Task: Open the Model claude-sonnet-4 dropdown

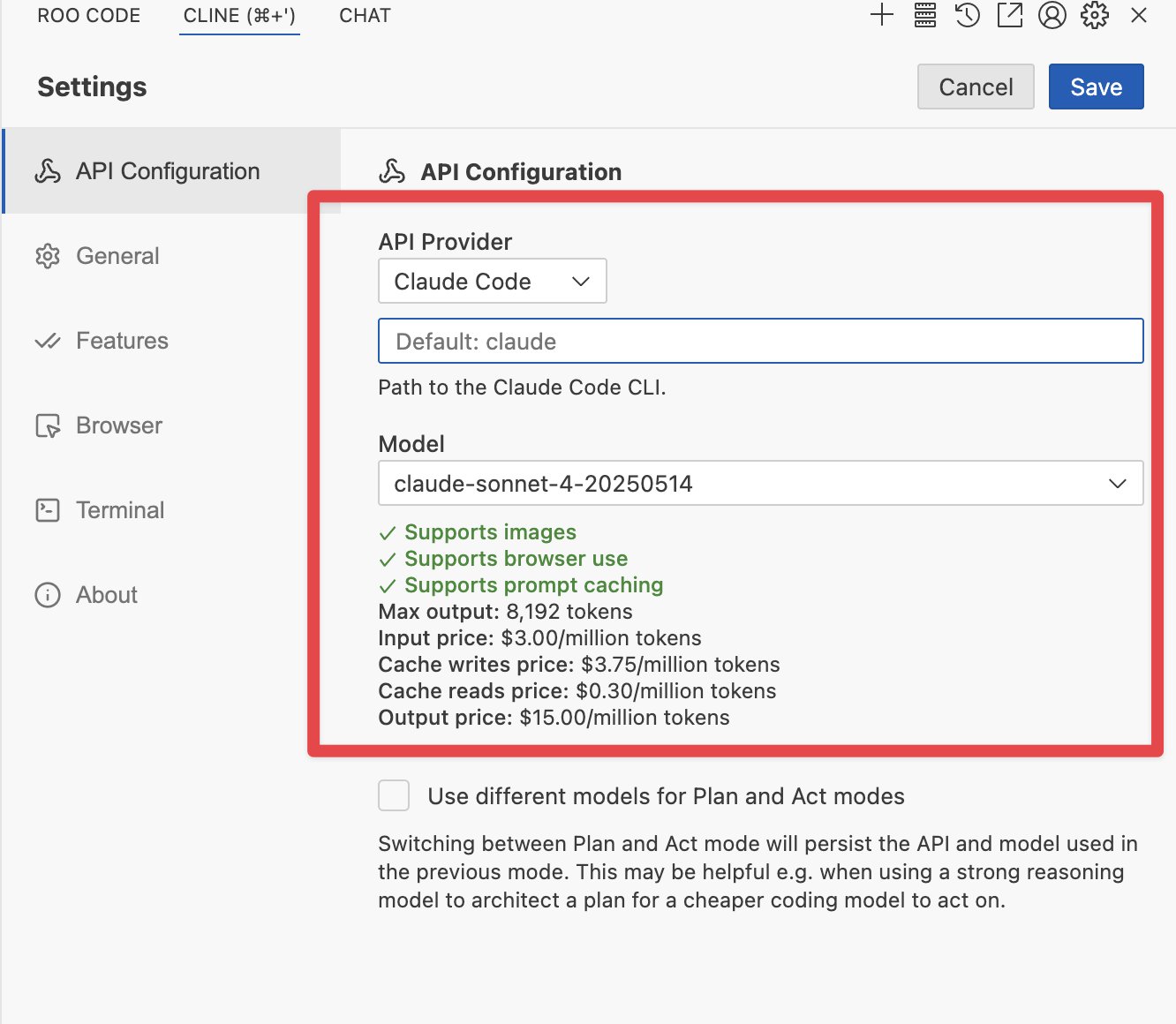Action: point(760,483)
